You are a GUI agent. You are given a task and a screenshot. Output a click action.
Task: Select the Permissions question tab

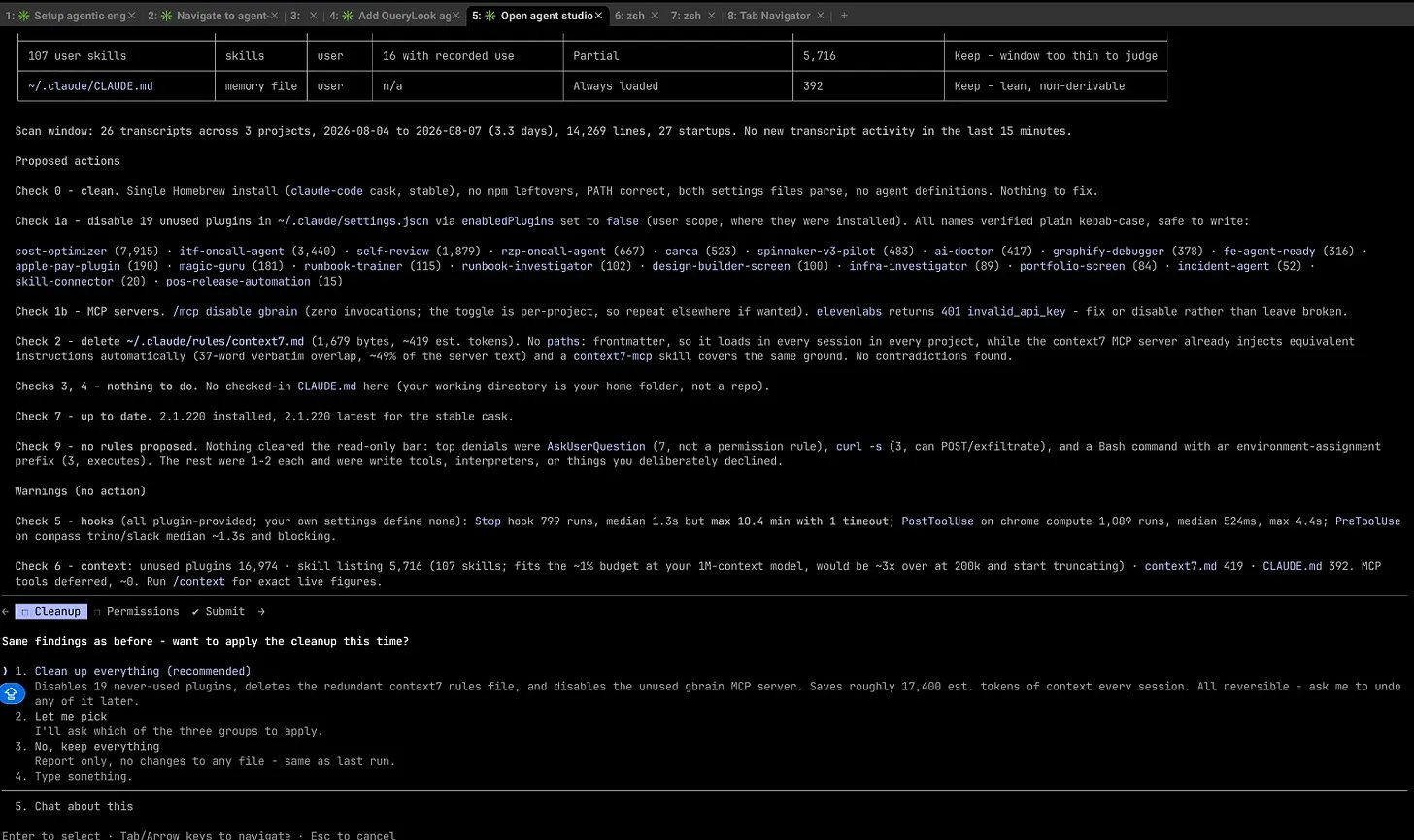point(137,611)
